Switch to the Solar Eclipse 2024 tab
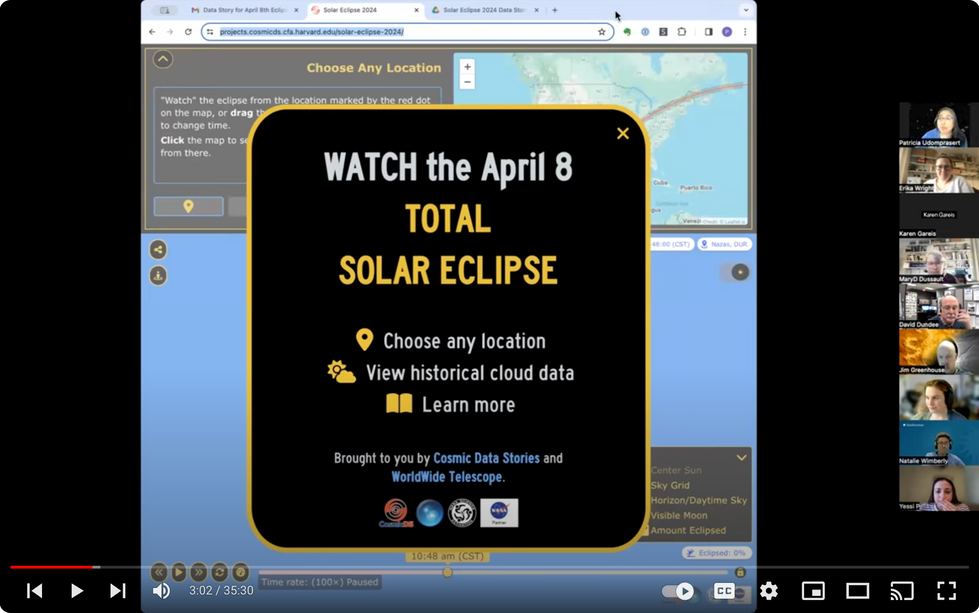 click(x=365, y=10)
